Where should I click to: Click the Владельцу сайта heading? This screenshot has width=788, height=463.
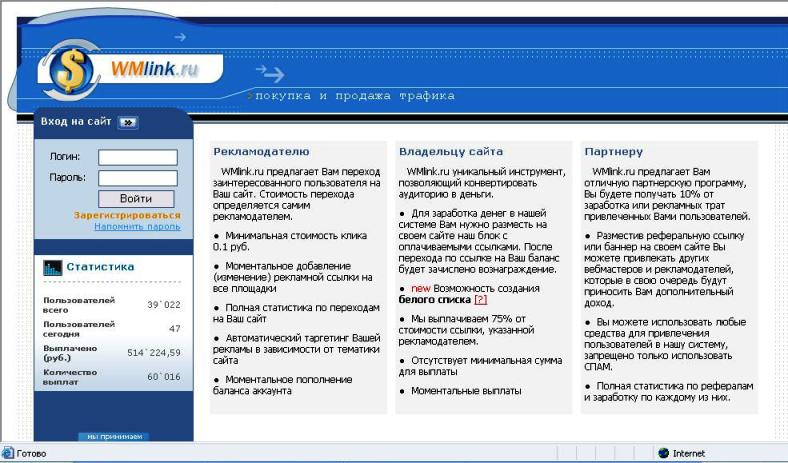click(451, 152)
